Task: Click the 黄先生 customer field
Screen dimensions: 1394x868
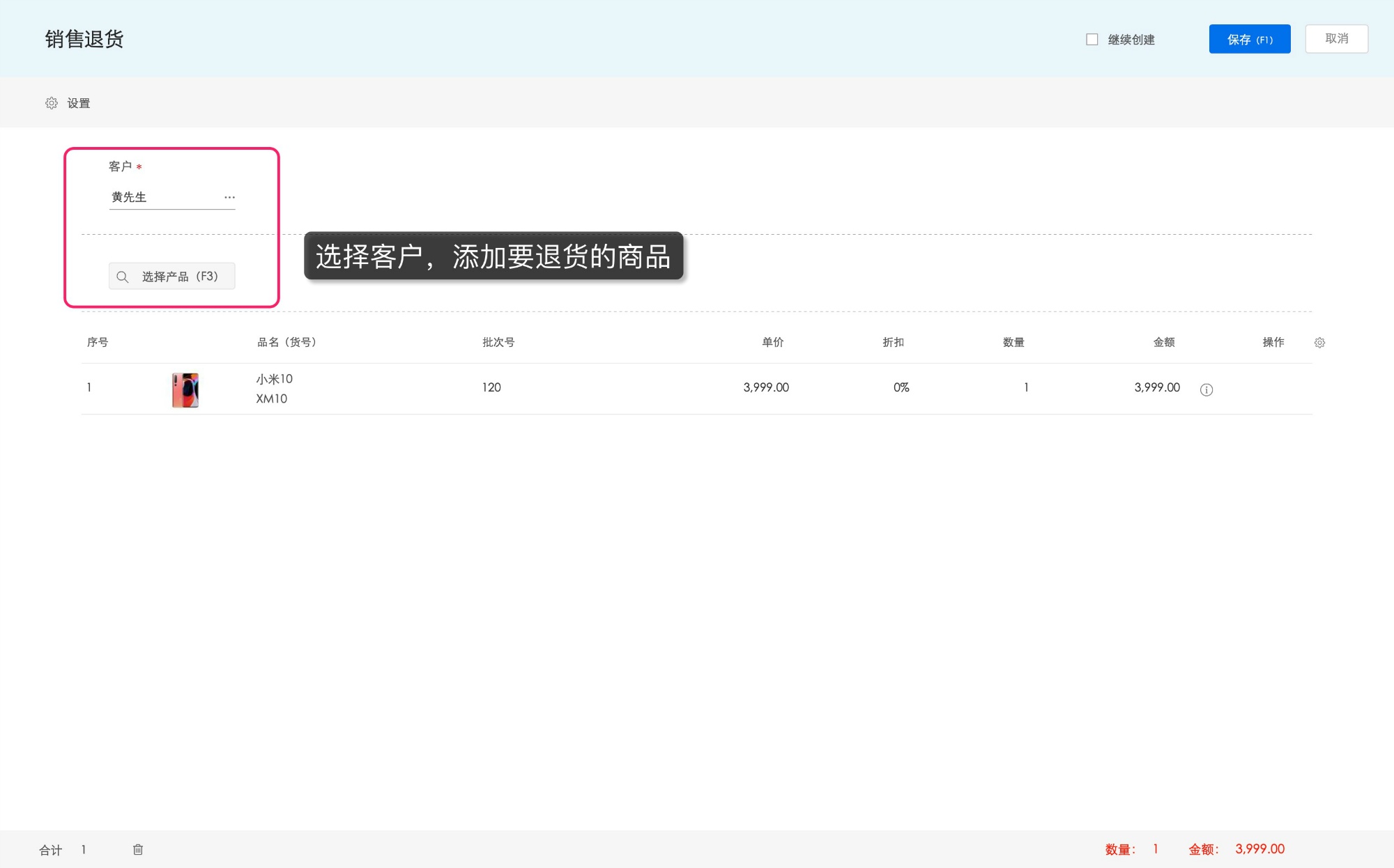Action: (x=172, y=198)
